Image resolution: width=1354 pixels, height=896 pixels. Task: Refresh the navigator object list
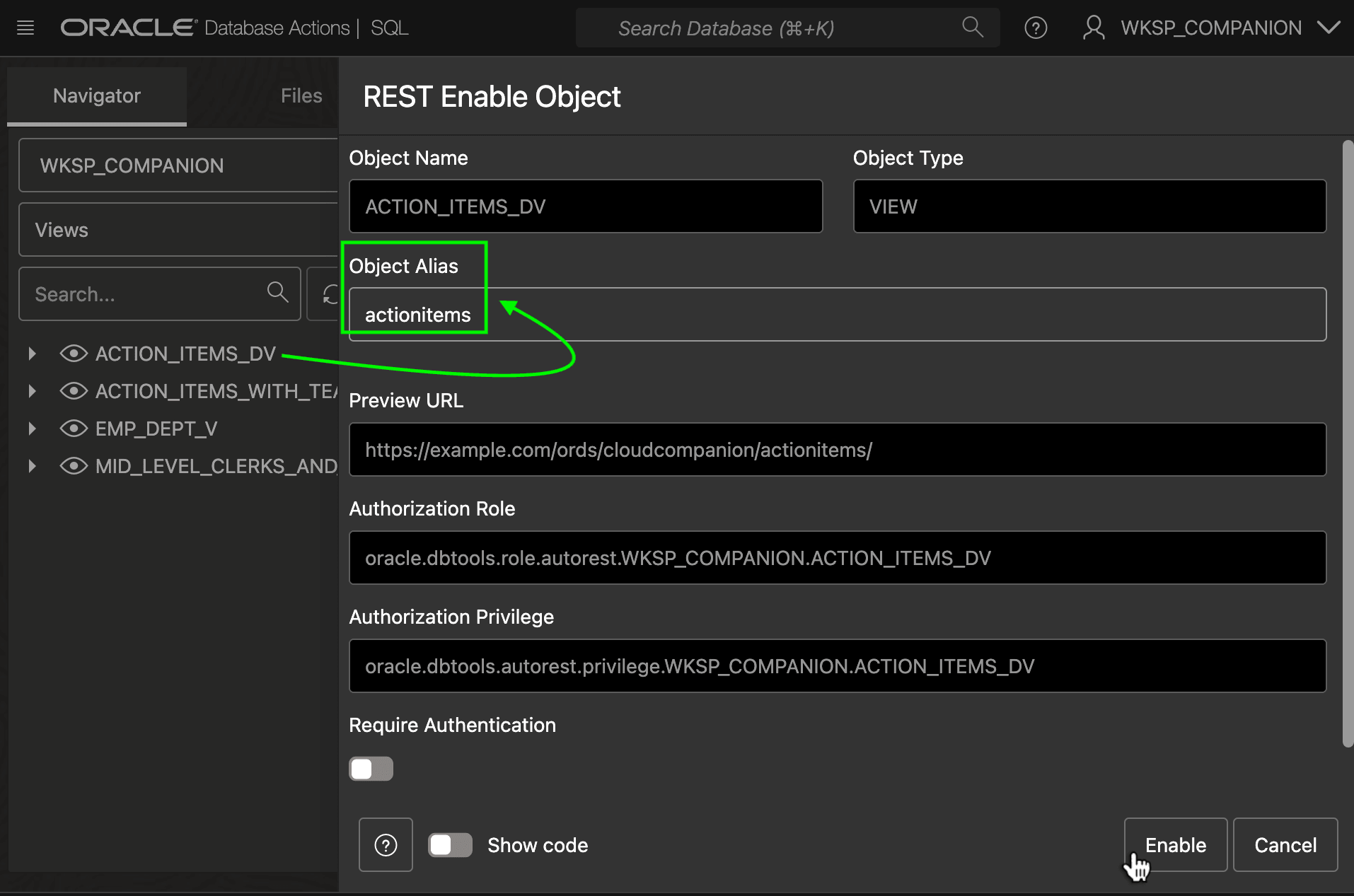(x=330, y=294)
